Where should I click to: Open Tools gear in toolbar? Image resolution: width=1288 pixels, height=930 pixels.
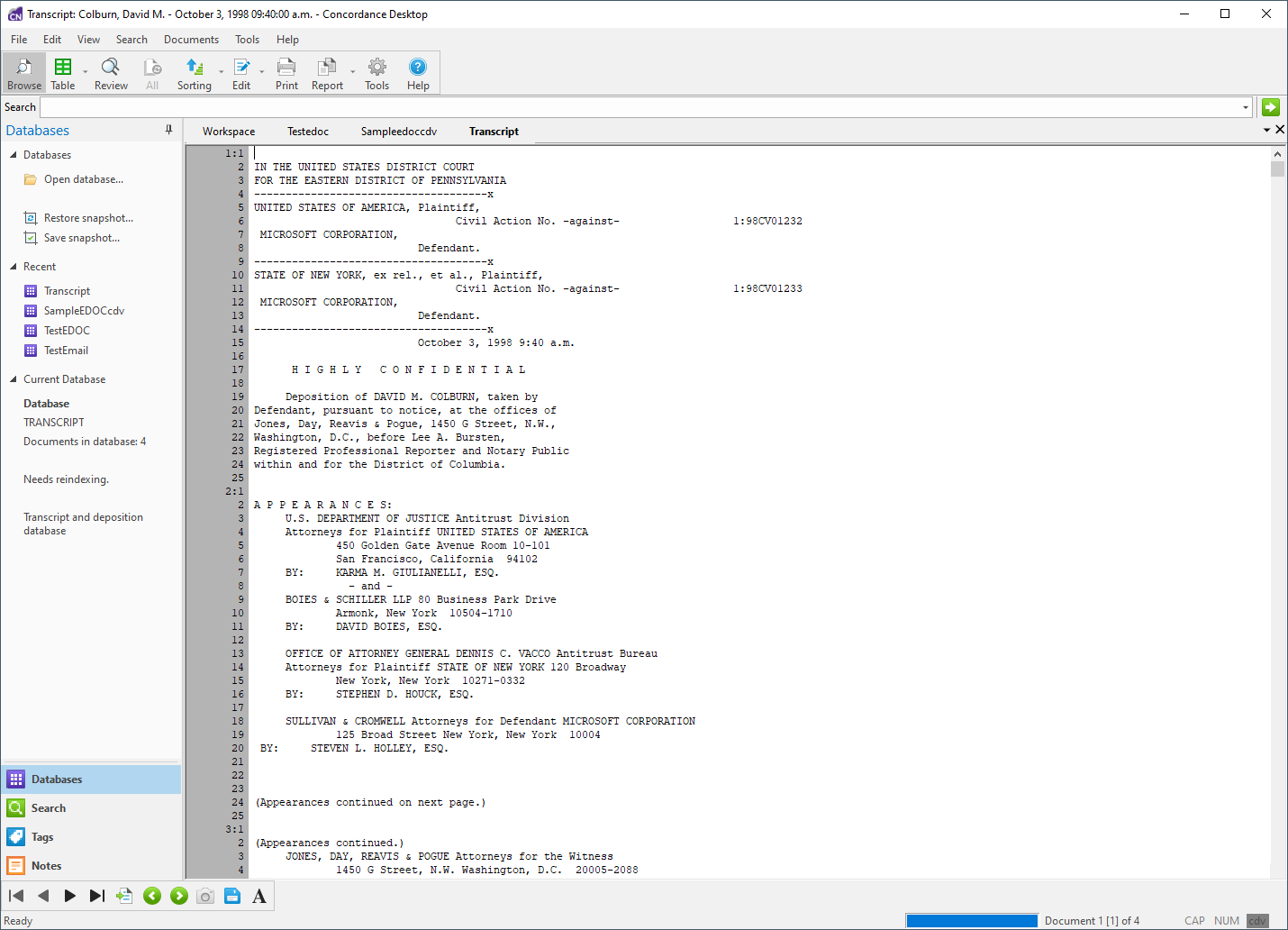pos(376,74)
